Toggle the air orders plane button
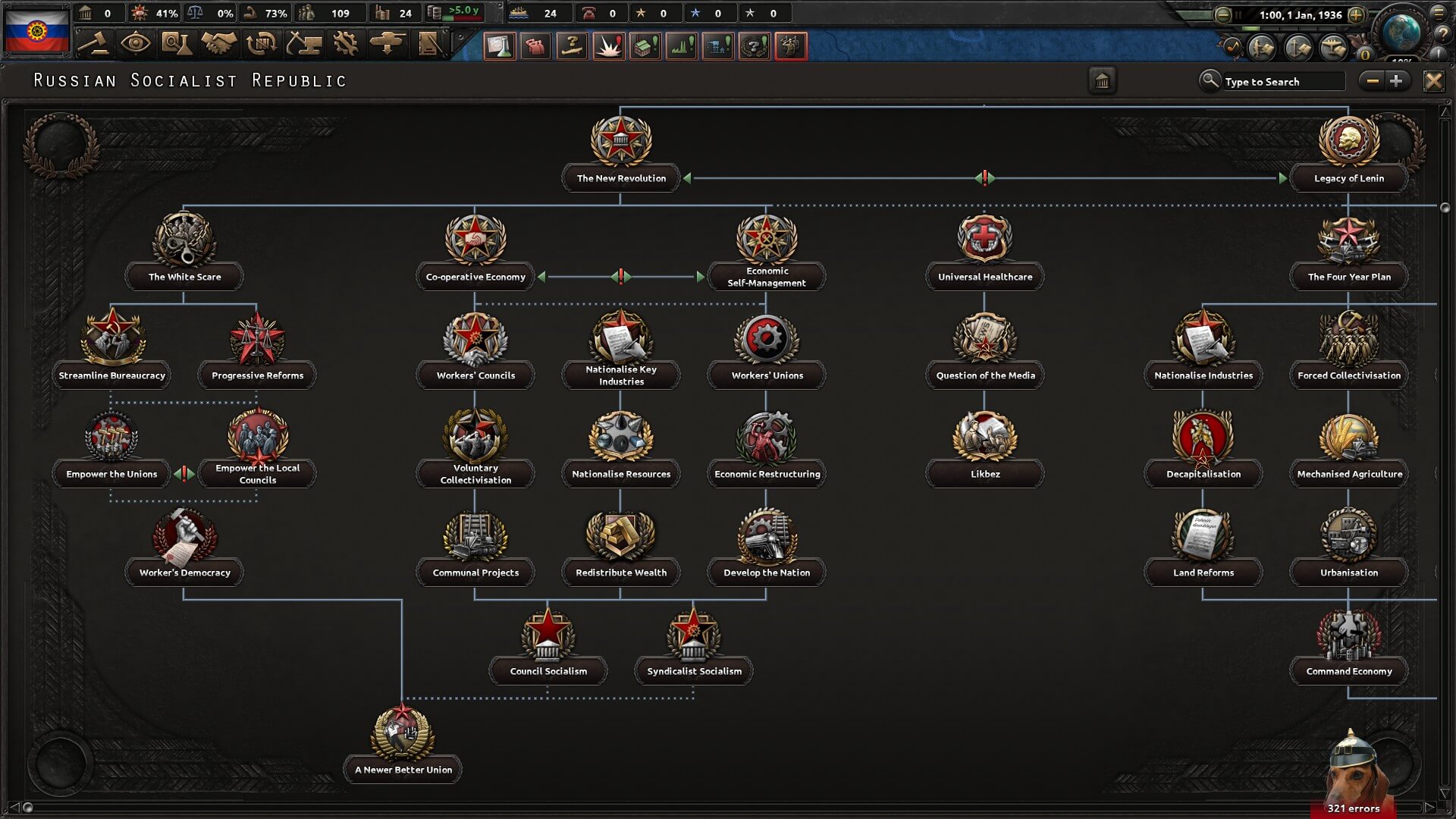1456x819 pixels. pyautogui.click(x=1334, y=49)
